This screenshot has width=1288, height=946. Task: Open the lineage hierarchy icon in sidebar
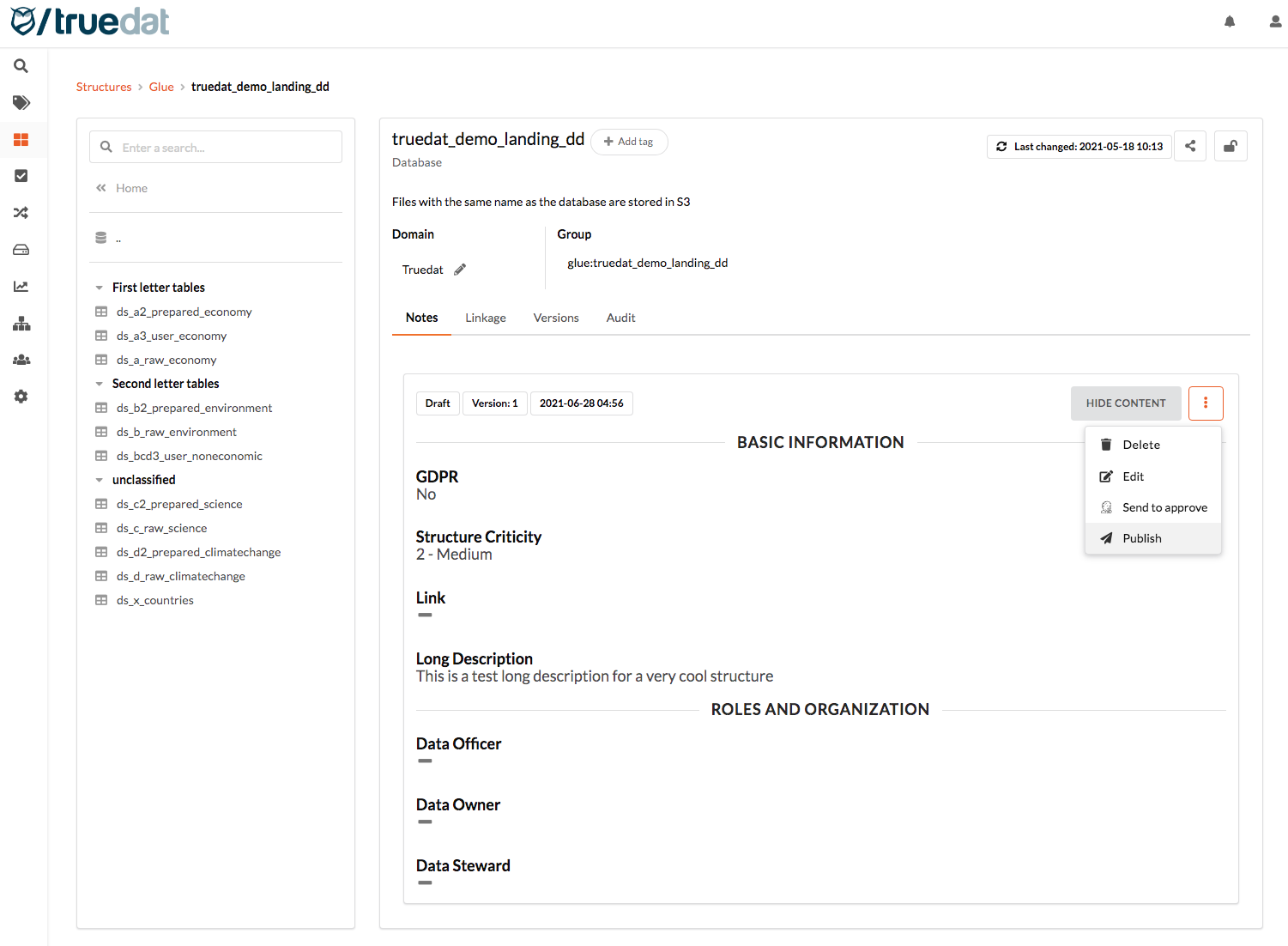[x=21, y=324]
